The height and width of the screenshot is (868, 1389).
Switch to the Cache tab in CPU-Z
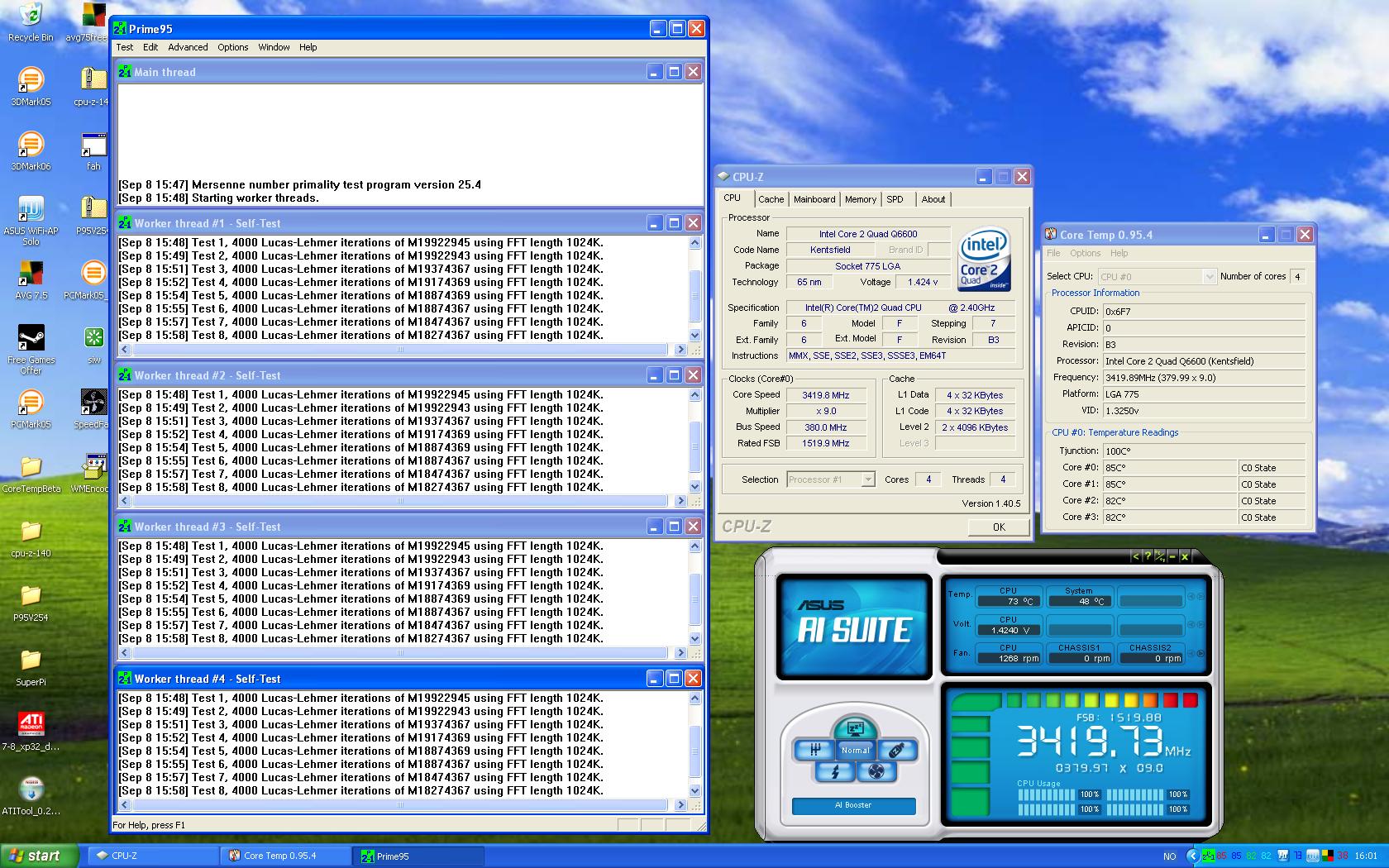(771, 199)
